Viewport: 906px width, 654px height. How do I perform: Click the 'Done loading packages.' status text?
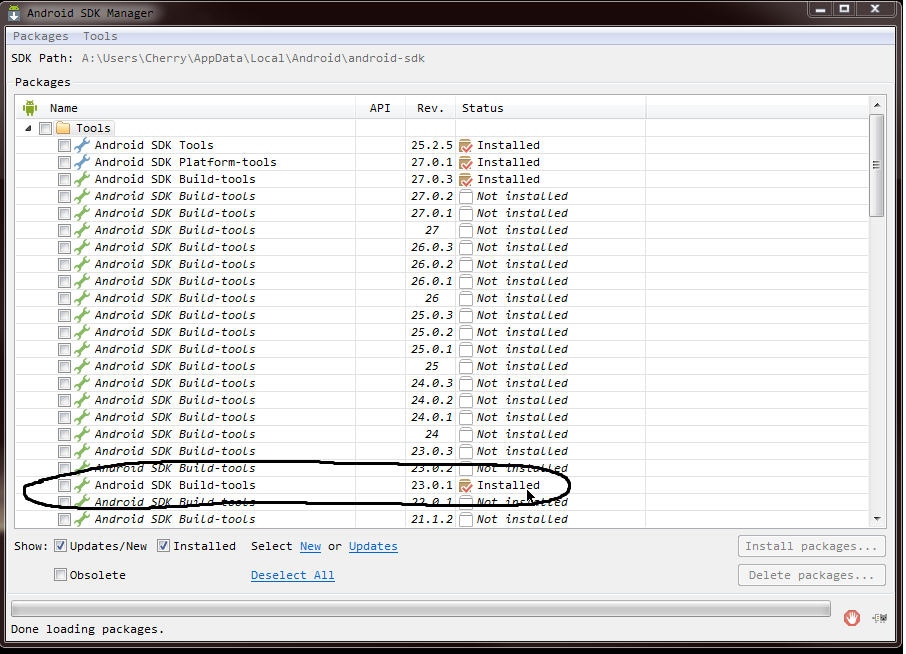coord(87,629)
